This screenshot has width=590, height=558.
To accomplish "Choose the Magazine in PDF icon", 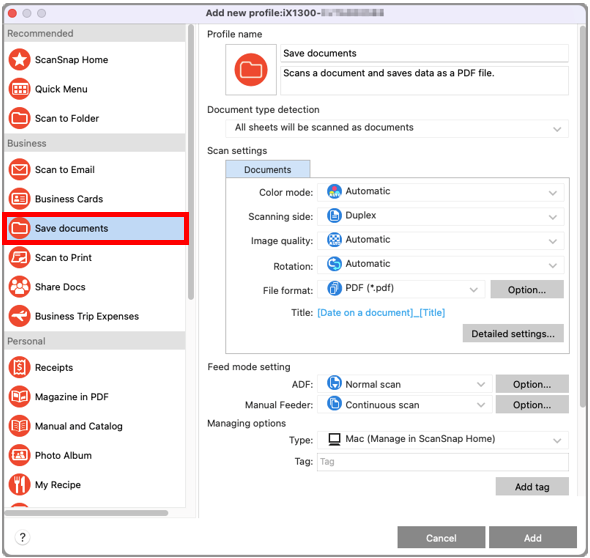I will click(20, 397).
